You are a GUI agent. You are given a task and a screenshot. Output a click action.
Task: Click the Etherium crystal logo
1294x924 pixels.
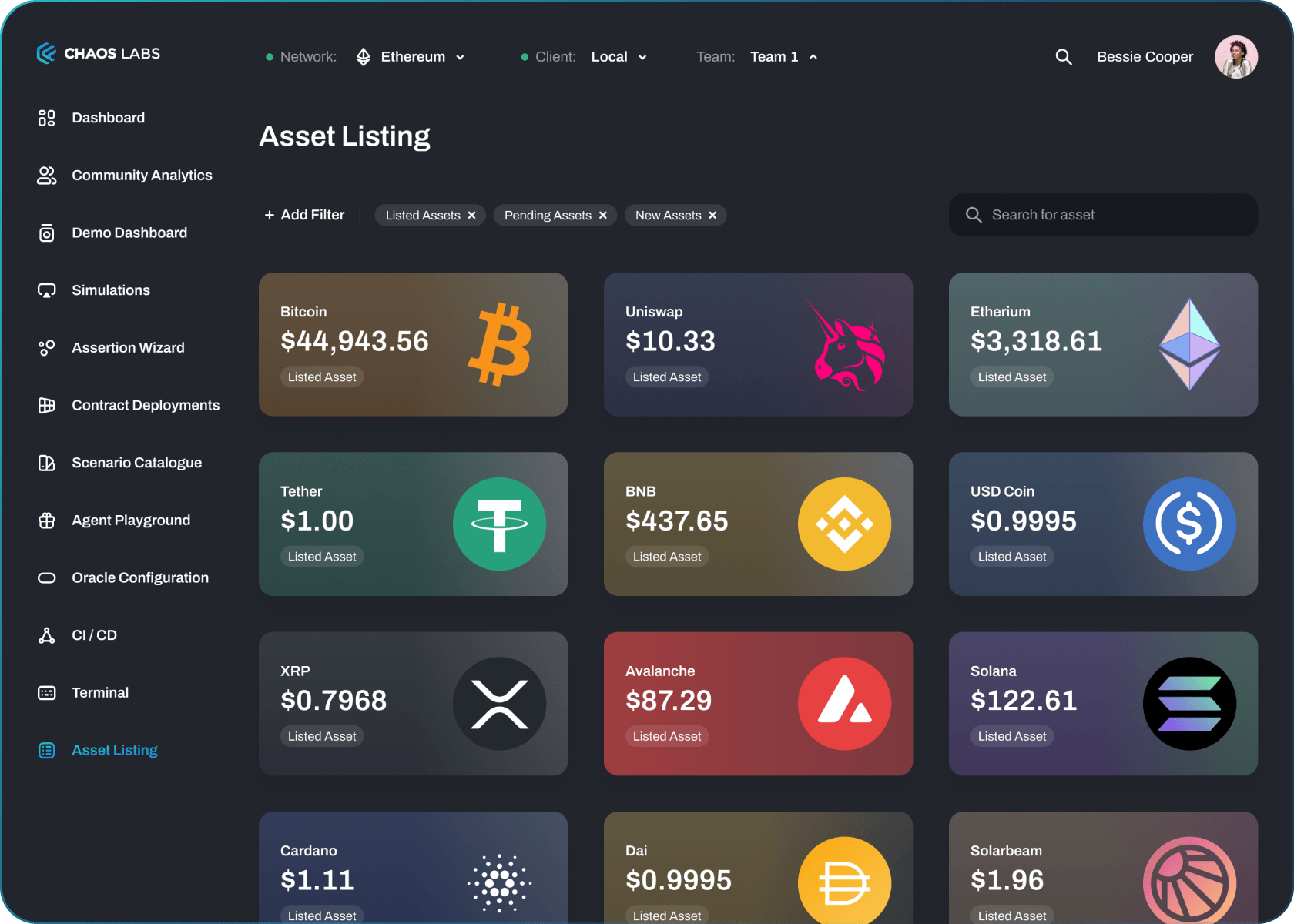pyautogui.click(x=1190, y=344)
